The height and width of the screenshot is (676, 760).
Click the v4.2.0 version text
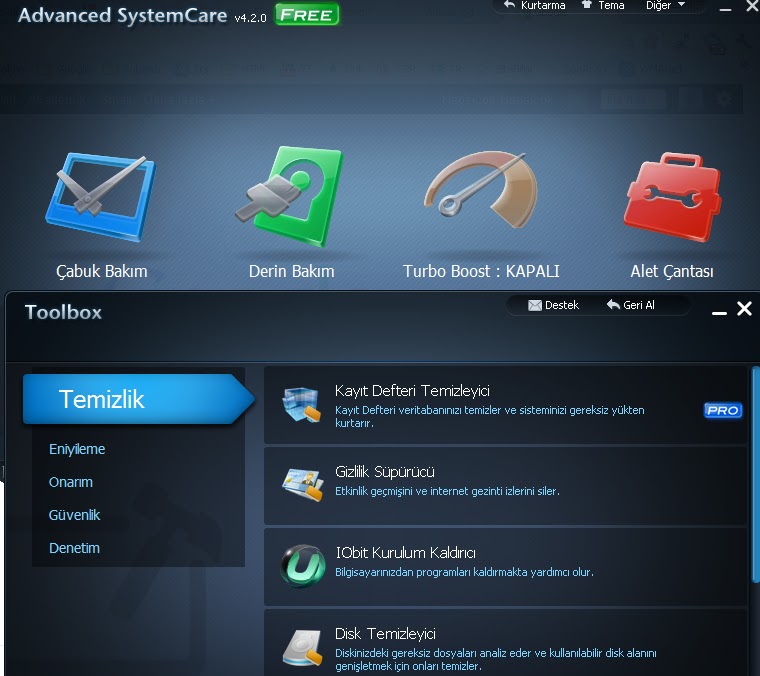click(251, 18)
